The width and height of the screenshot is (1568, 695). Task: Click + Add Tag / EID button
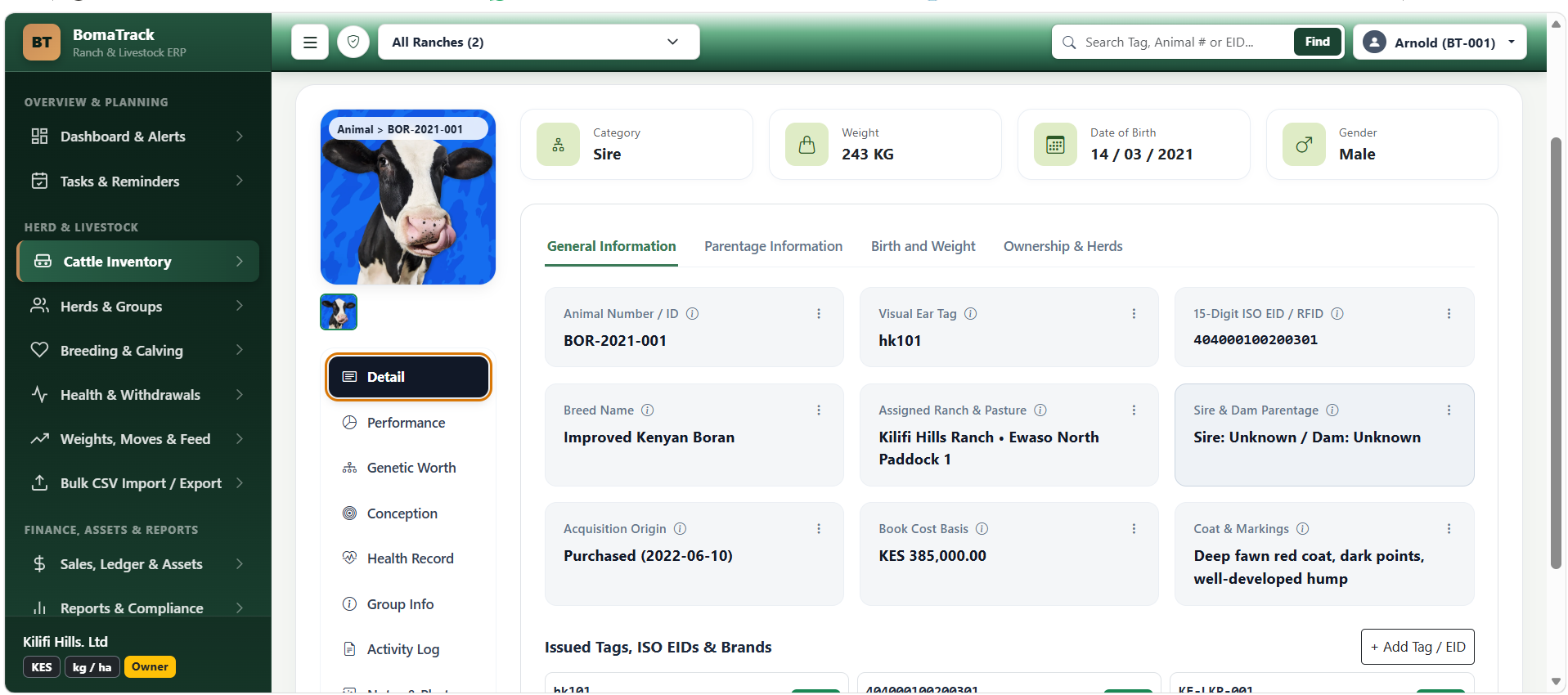coord(1417,647)
